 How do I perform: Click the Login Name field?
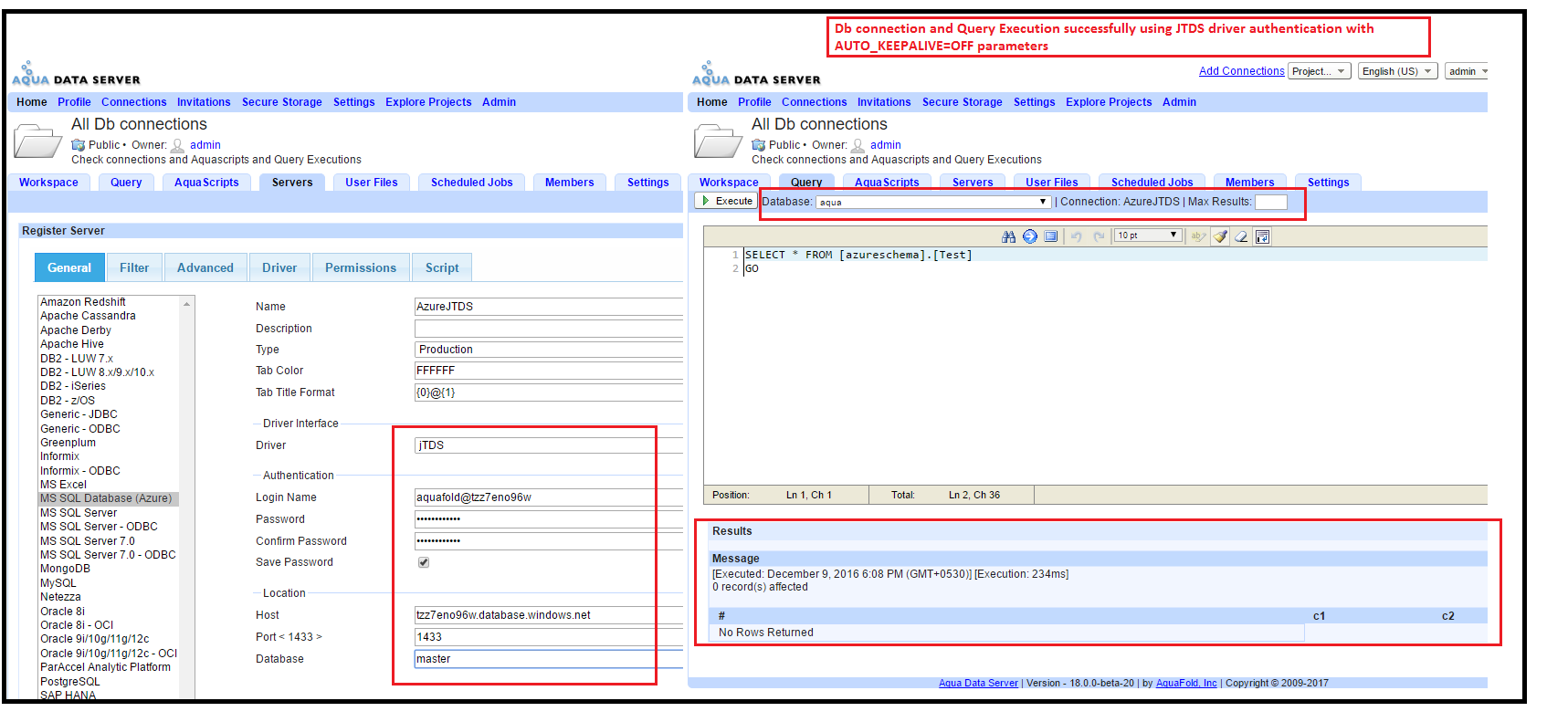point(549,497)
